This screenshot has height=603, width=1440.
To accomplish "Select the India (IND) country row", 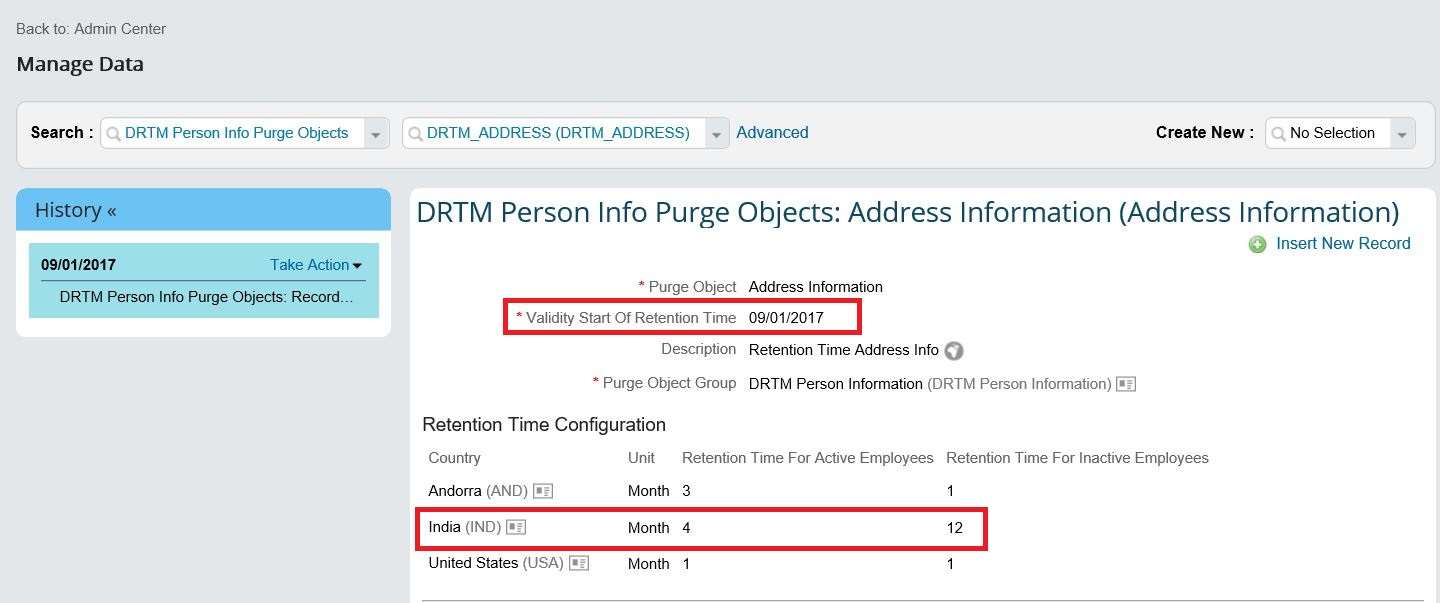I will click(x=702, y=527).
